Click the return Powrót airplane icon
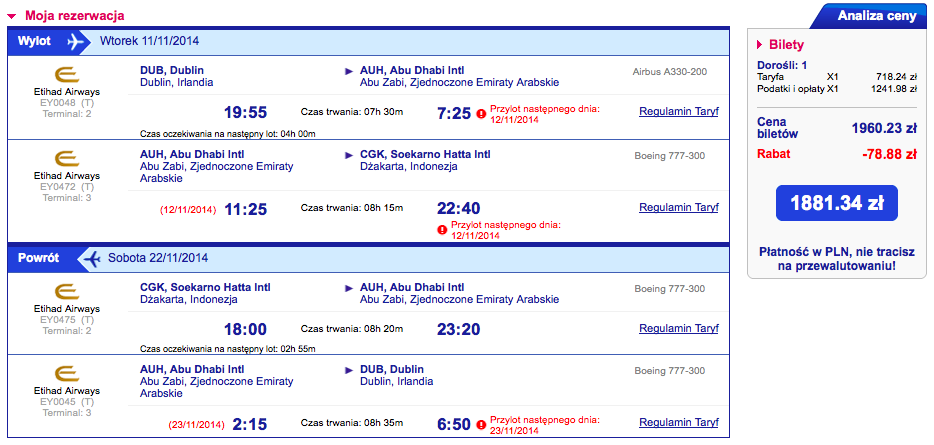Screen dimensions: 934x445 92,259
